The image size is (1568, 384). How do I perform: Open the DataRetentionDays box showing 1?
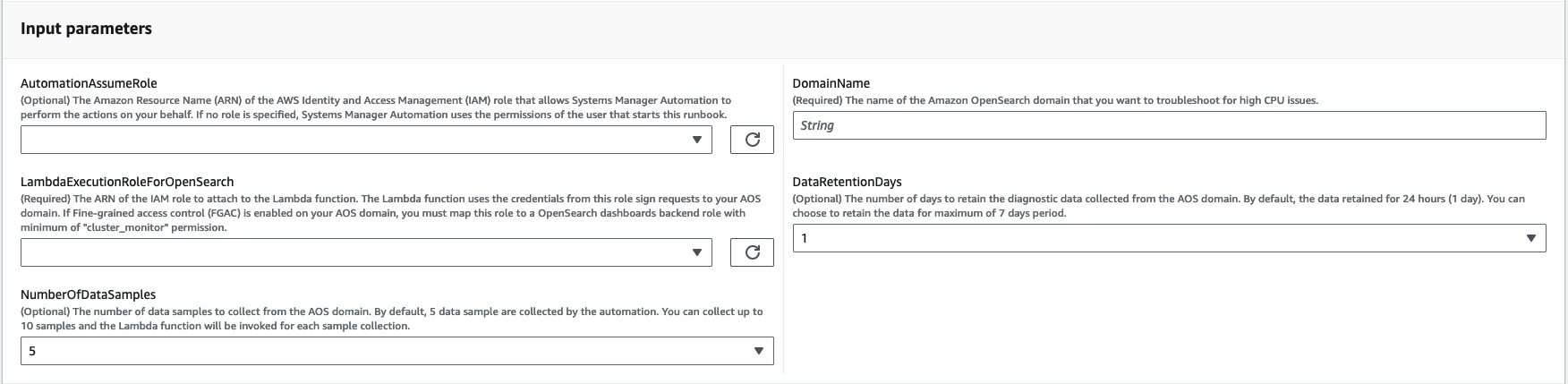click(1155, 238)
